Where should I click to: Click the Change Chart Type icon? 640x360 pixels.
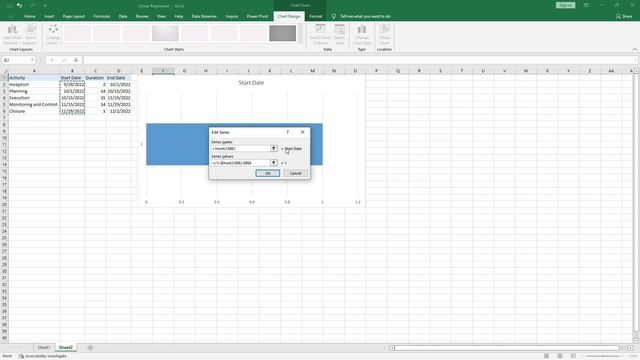click(x=362, y=34)
